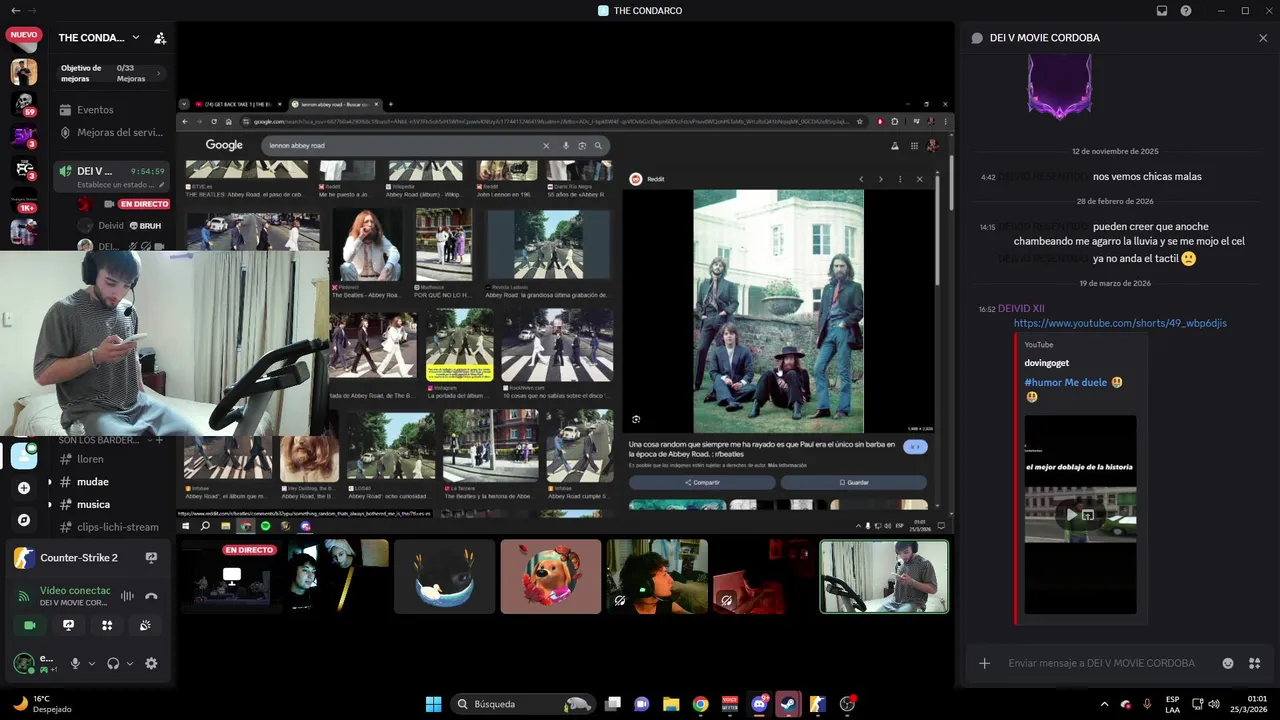1280x720 pixels.
Task: Open the soundboard icon in voice panel
Action: (145, 625)
